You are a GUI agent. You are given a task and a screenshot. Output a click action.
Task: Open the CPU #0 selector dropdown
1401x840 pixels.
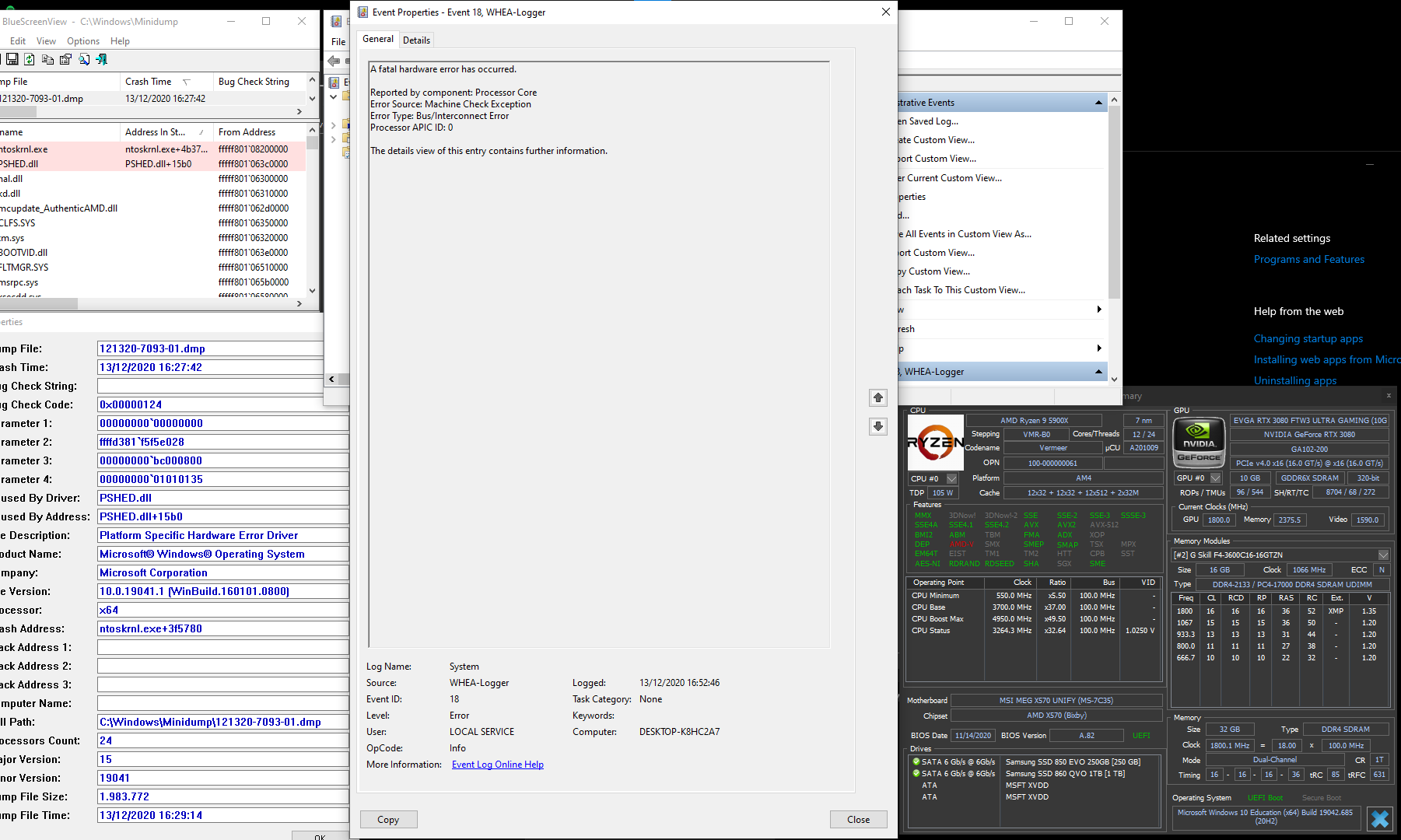click(951, 479)
